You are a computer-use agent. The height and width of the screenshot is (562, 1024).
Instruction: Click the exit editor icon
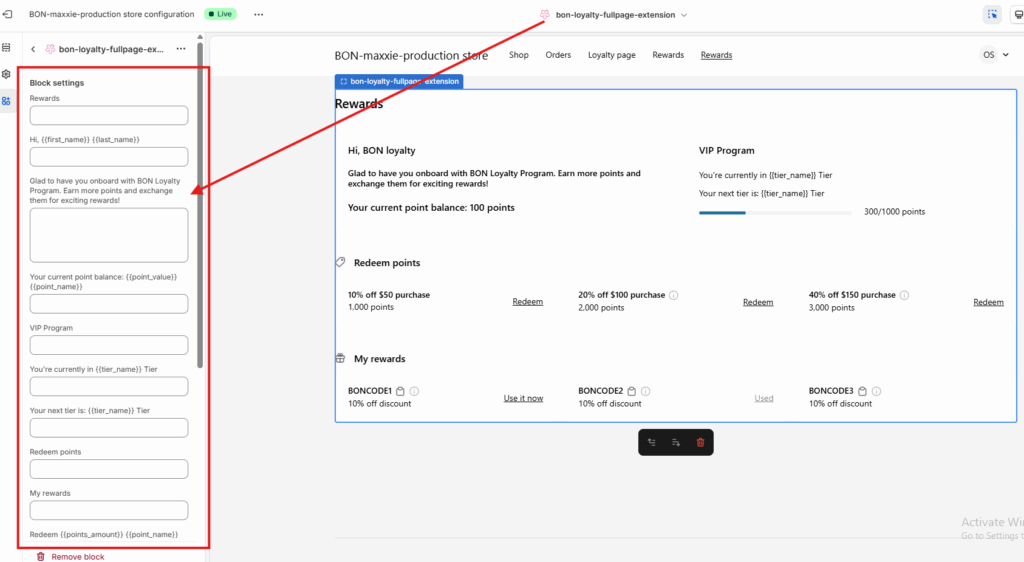7,14
